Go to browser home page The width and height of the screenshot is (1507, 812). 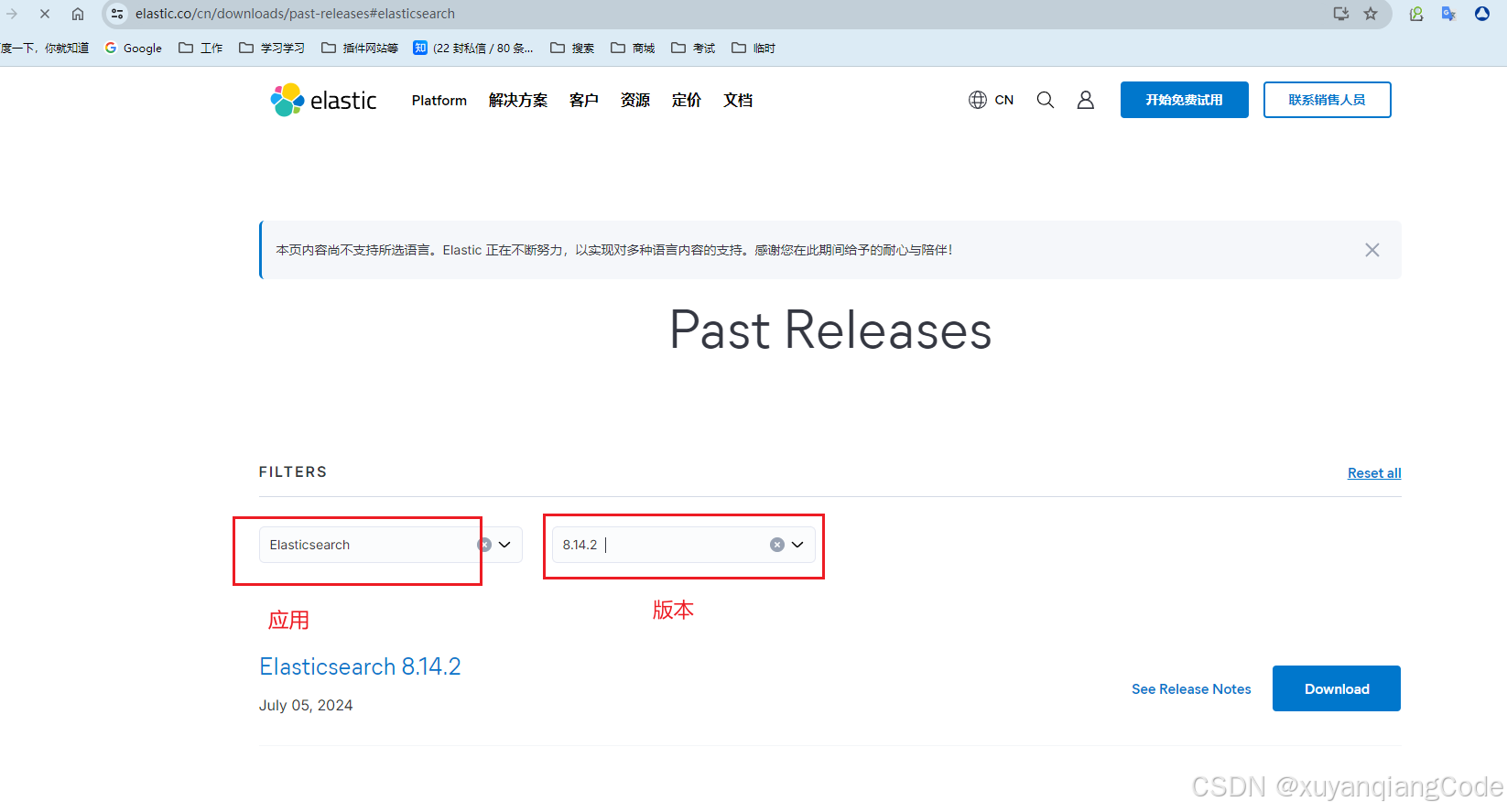coord(78,14)
